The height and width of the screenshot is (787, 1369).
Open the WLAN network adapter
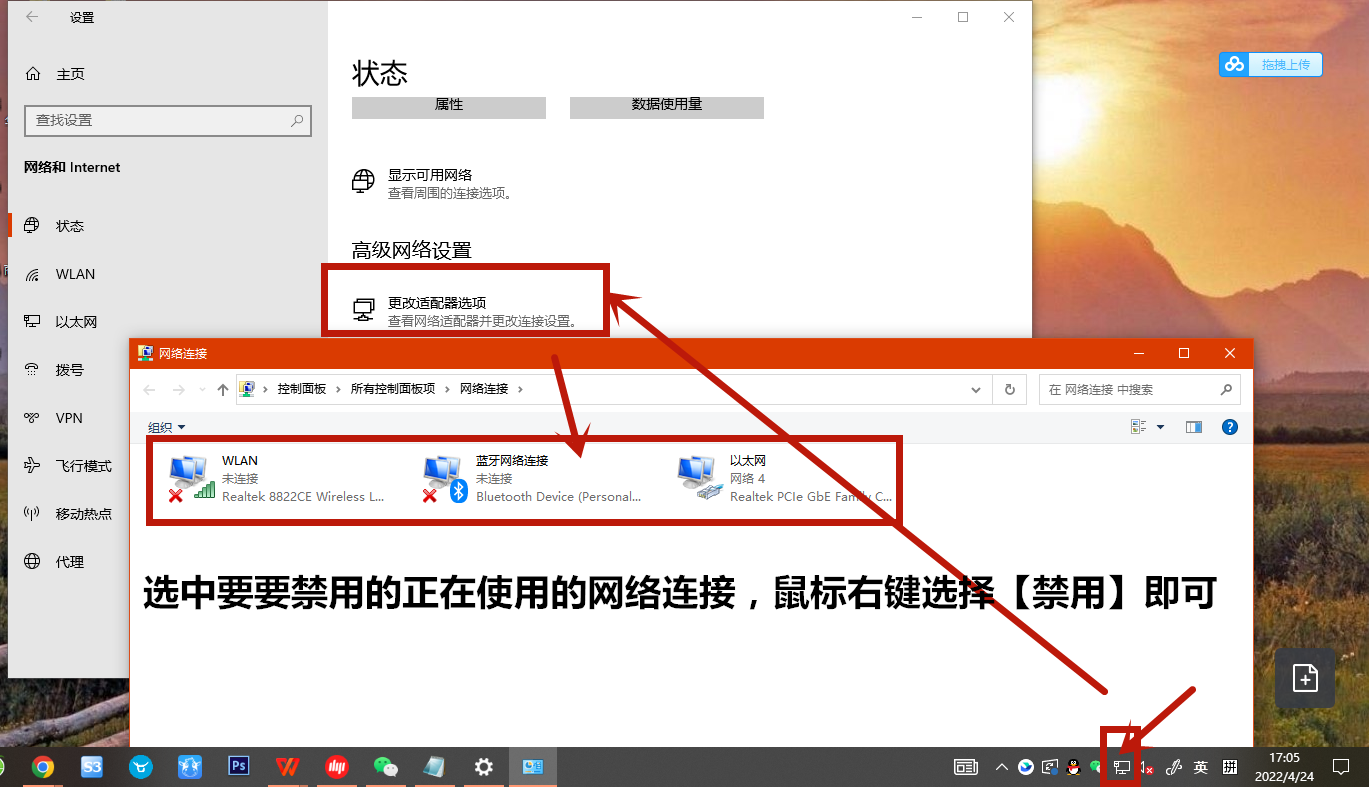(x=277, y=478)
